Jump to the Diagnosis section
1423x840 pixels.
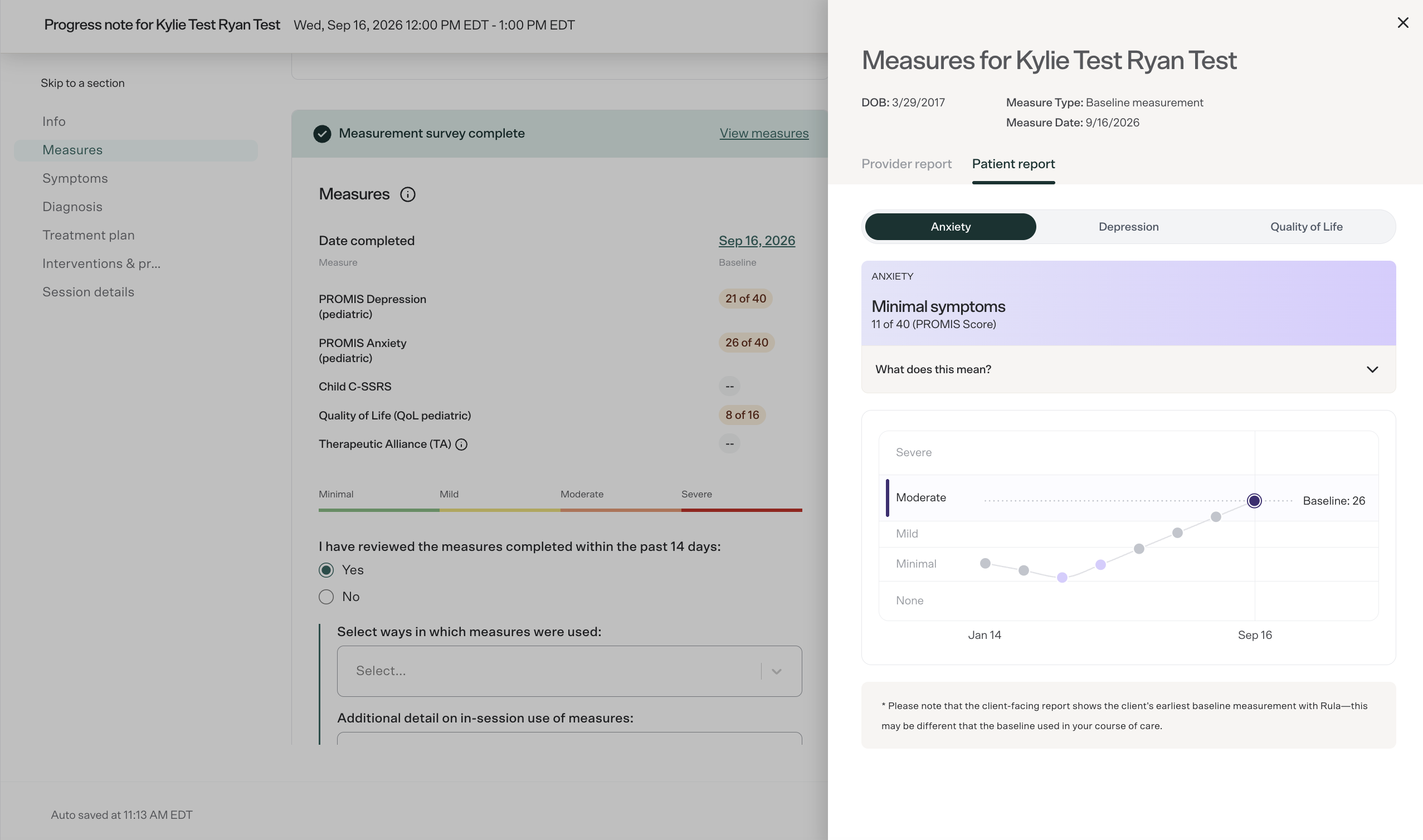pos(72,207)
